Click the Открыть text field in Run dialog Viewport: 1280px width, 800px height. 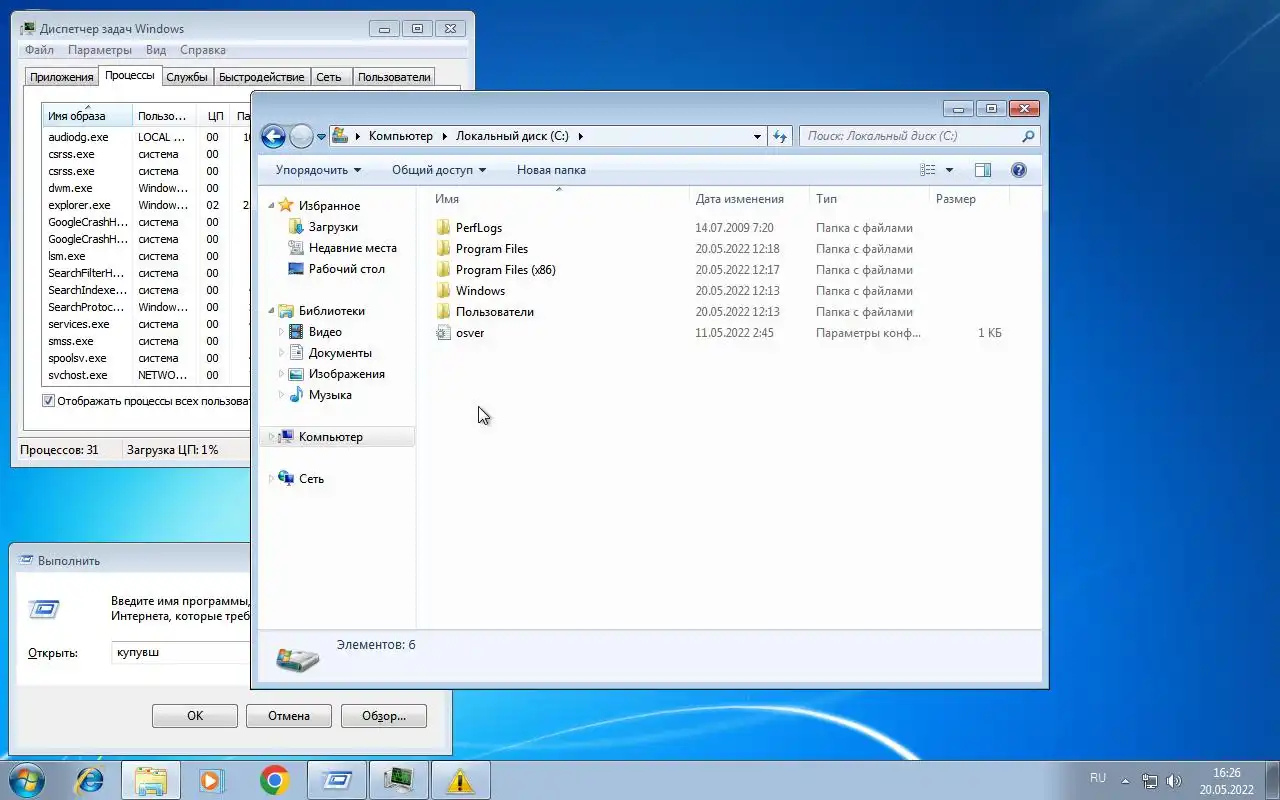point(182,653)
